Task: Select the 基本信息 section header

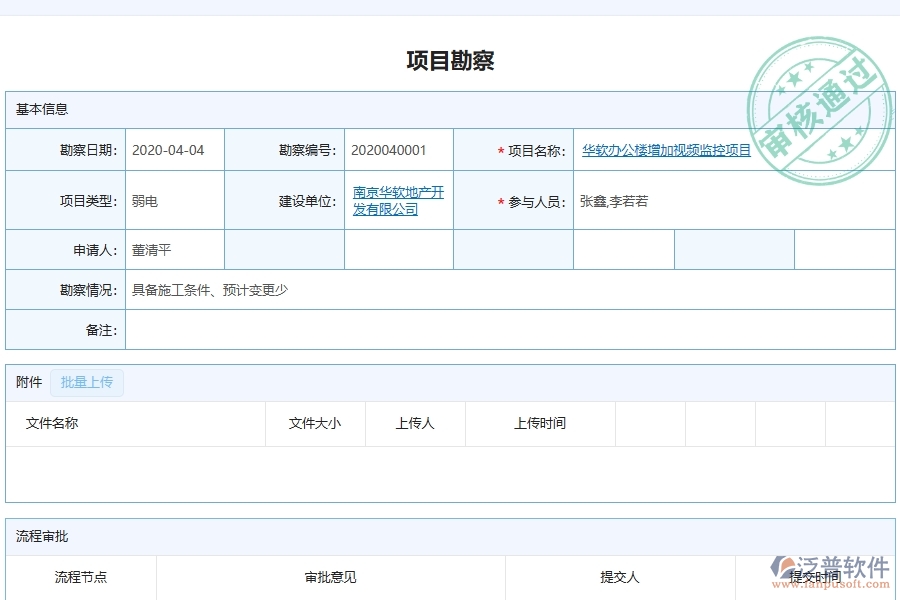Action: 40,109
